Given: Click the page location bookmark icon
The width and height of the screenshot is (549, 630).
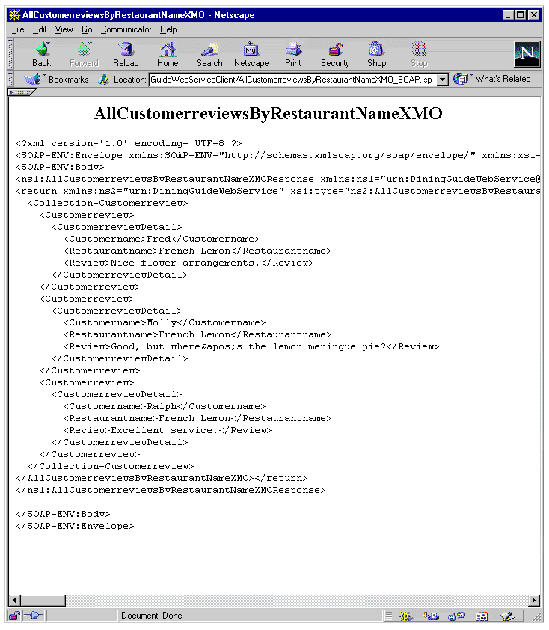Looking at the screenshot, I should click(104, 80).
